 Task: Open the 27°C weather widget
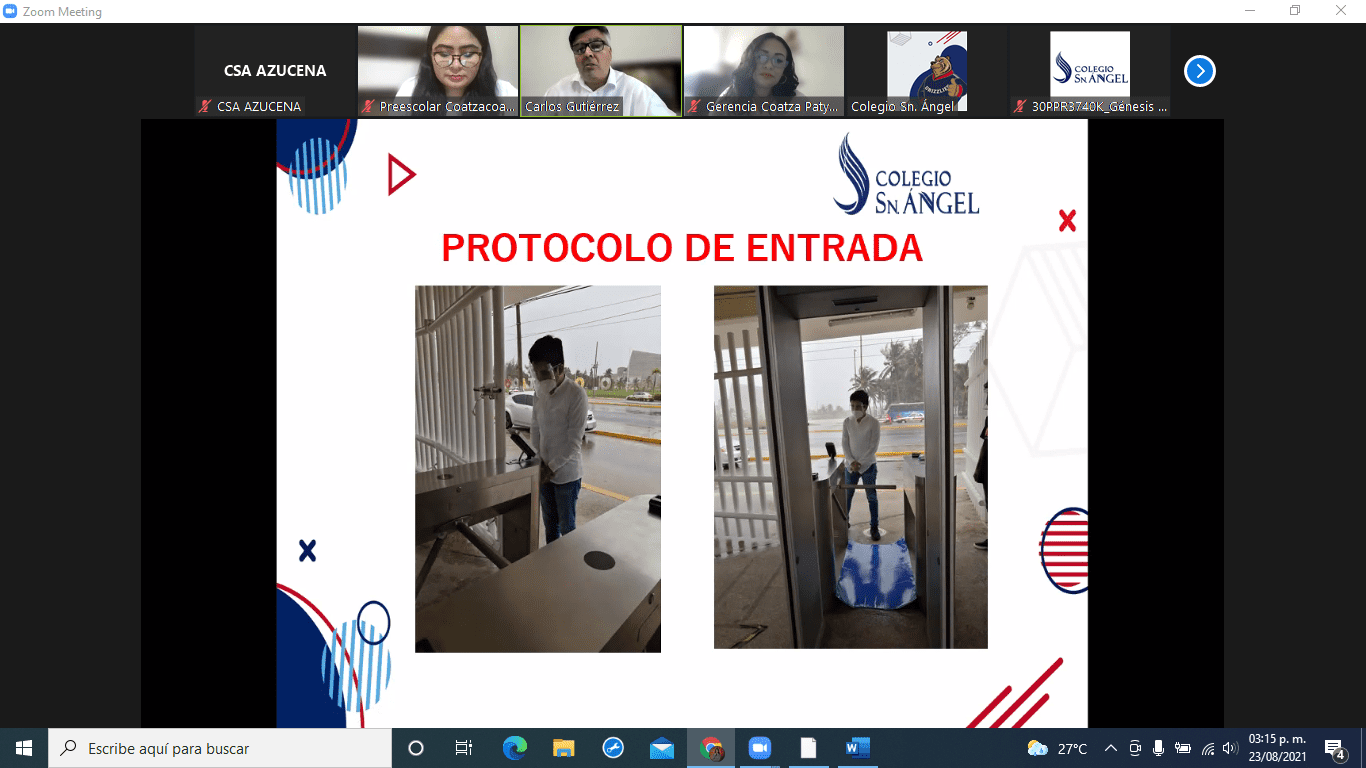pyautogui.click(x=1058, y=748)
